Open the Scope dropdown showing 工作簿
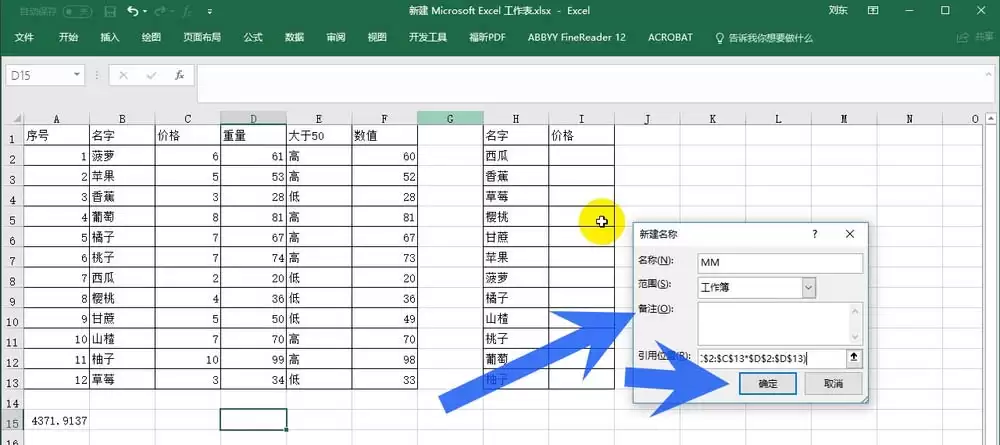This screenshot has height=445, width=1000. coord(757,288)
